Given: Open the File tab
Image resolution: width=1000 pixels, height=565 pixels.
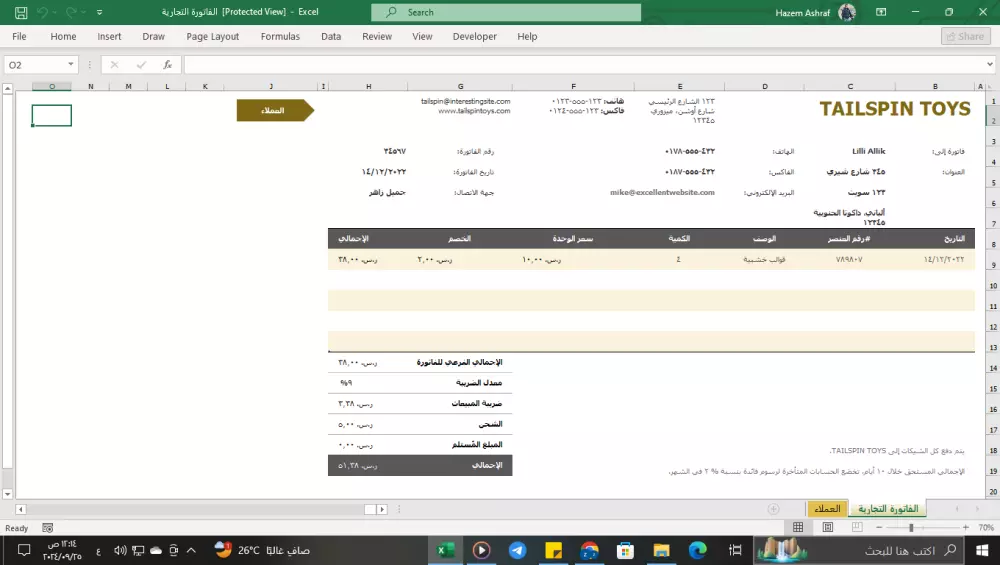Looking at the screenshot, I should 19,36.
